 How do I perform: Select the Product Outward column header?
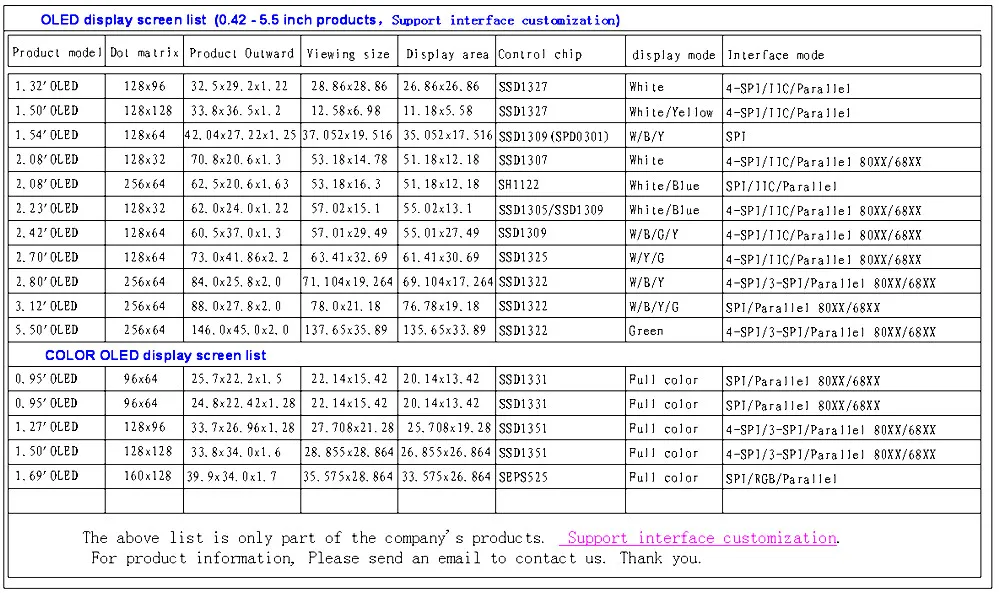242,53
